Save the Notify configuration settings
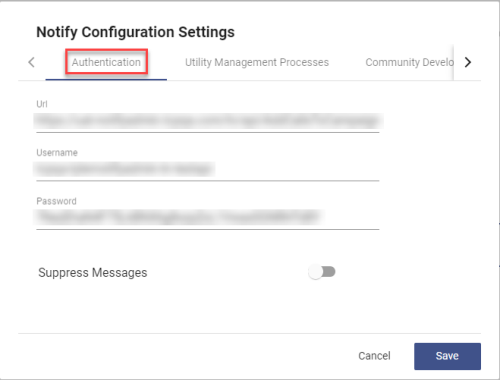500x380 pixels. click(447, 356)
